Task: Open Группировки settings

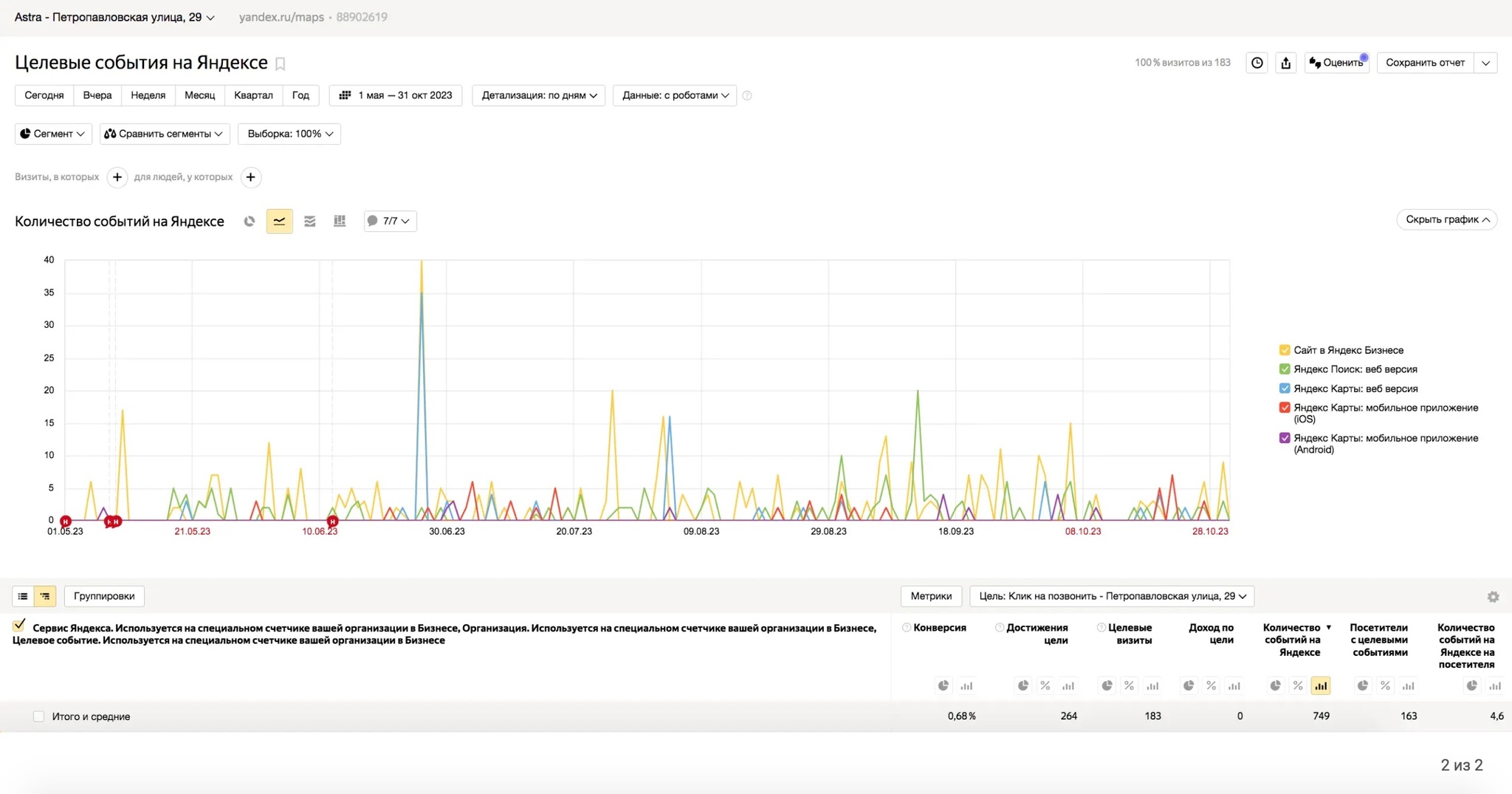Action: point(104,596)
